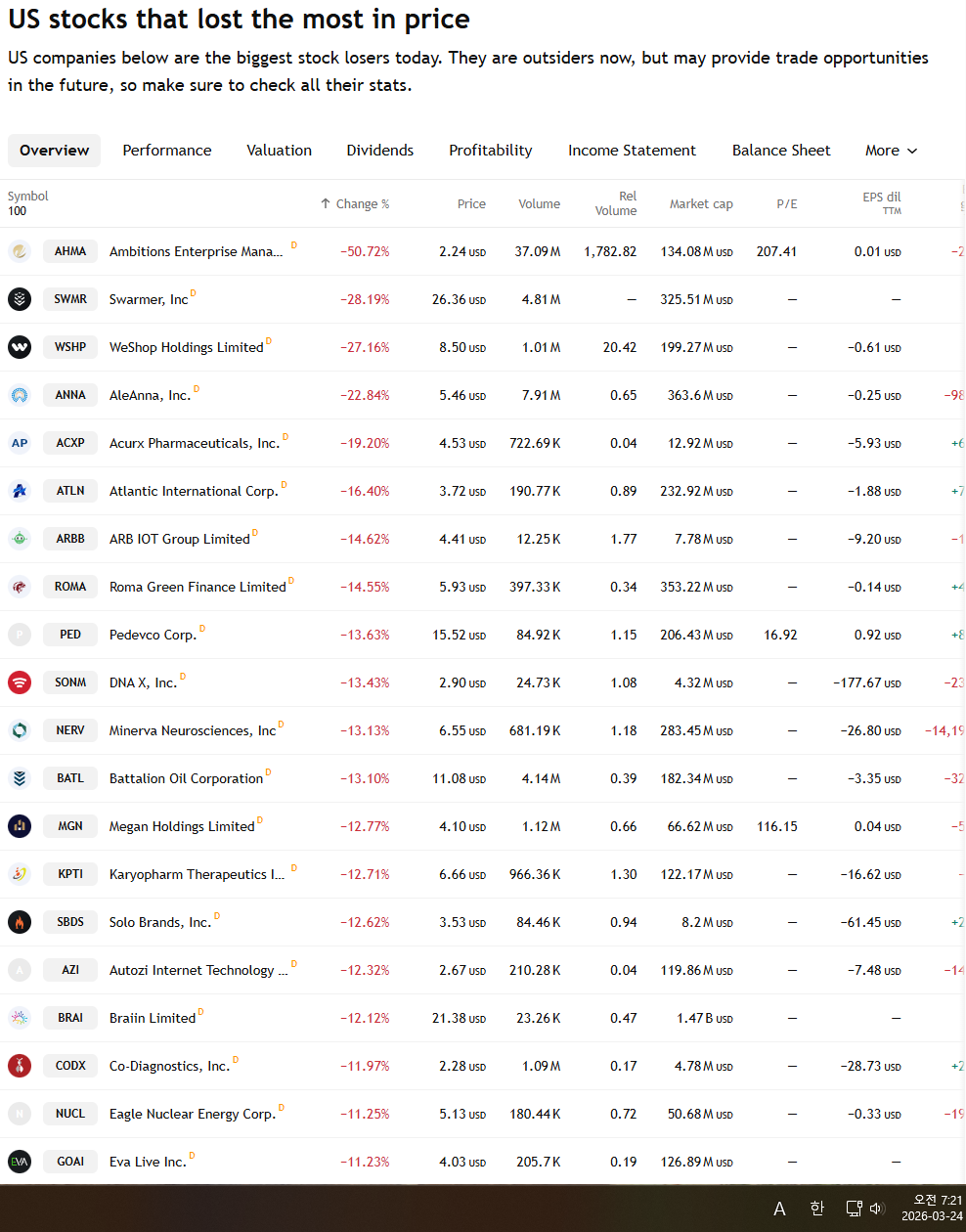Image resolution: width=966 pixels, height=1232 pixels.
Task: Sort by the EPS dil TTM header
Action: pos(882,202)
